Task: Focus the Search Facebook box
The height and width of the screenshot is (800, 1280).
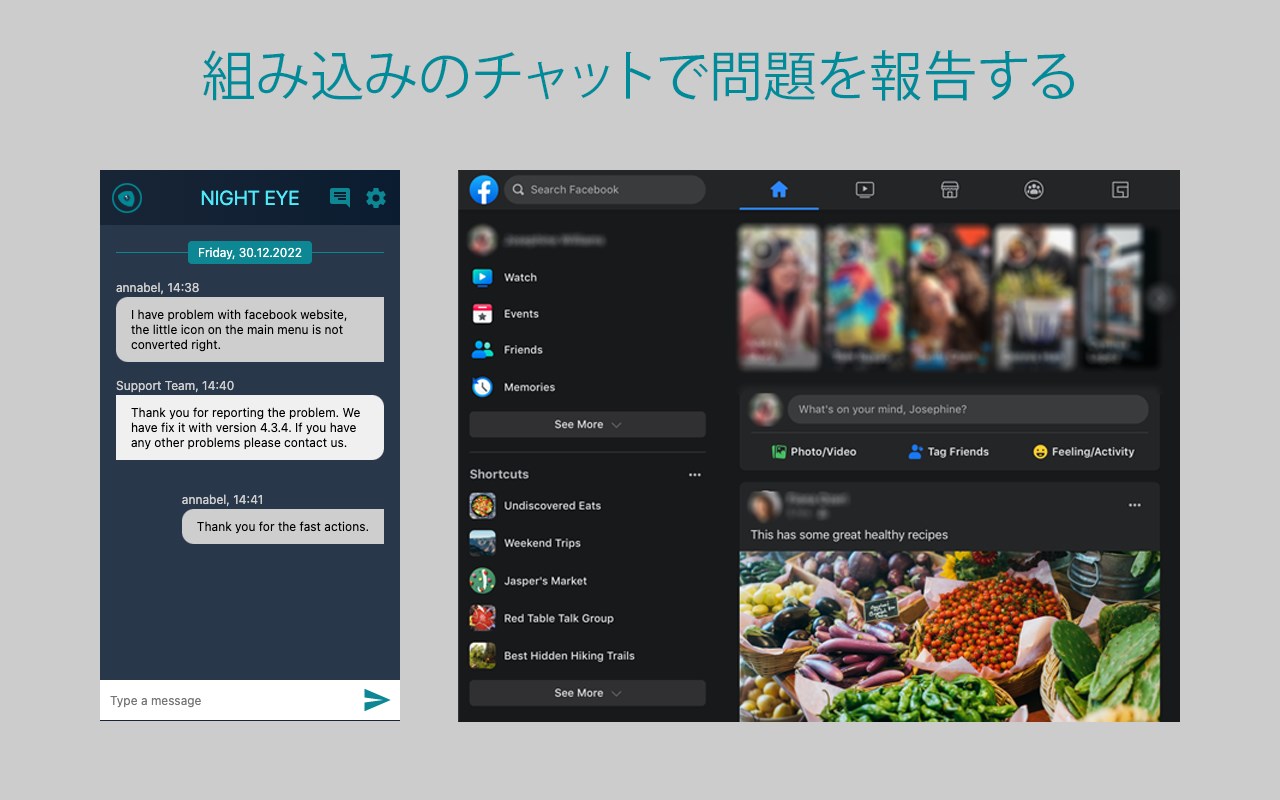Action: [x=605, y=189]
